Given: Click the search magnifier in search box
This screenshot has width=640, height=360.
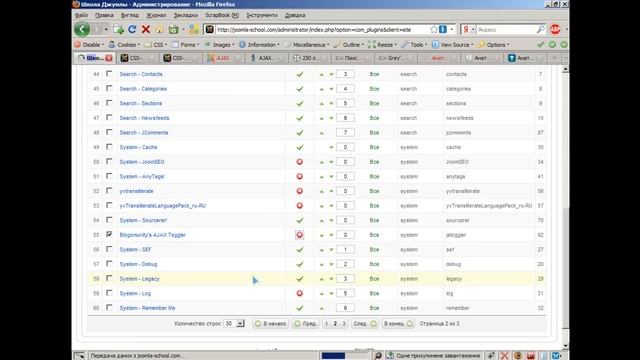Looking at the screenshot, I should click(540, 29).
